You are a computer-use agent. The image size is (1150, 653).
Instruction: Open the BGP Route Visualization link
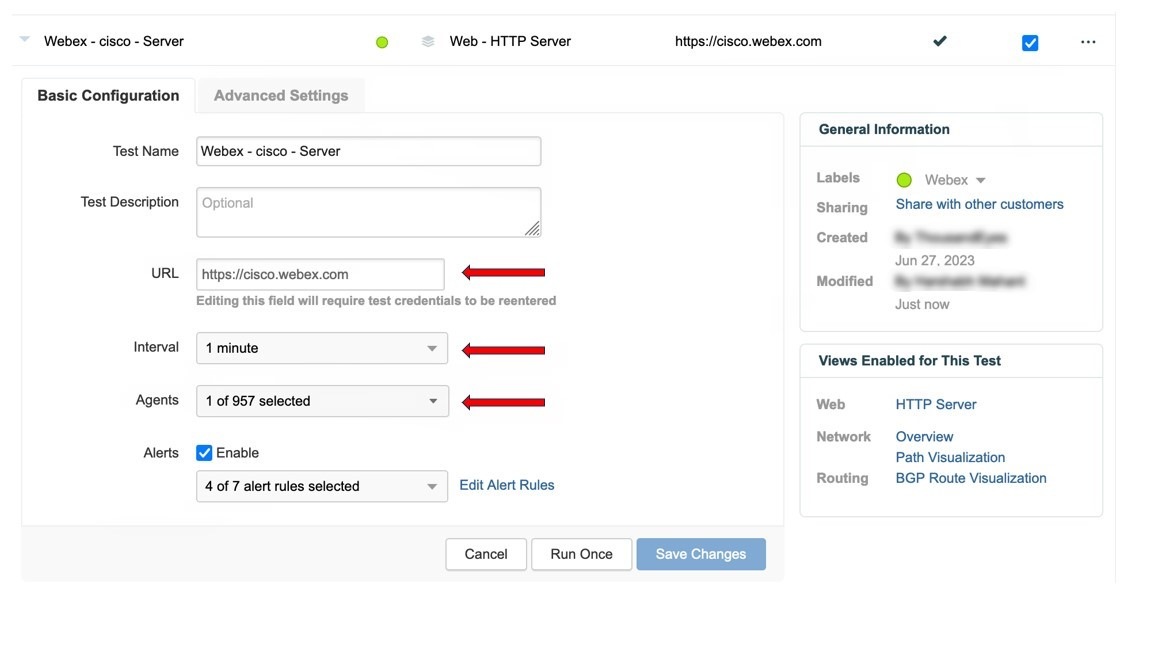971,478
